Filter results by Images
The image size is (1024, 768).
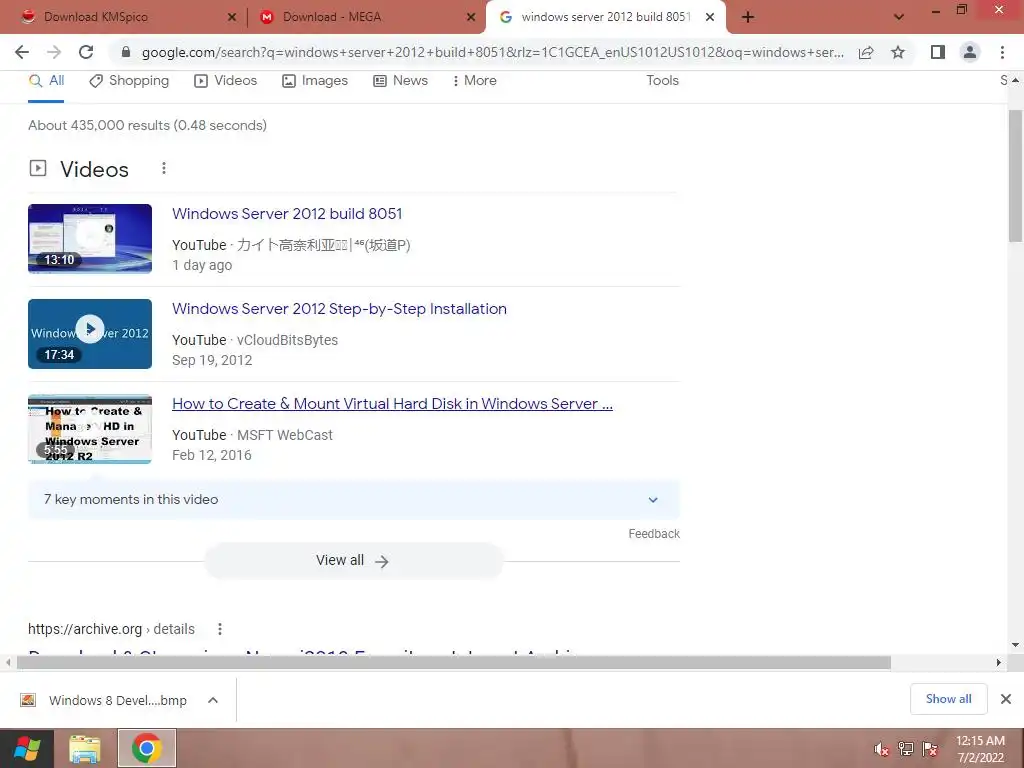click(315, 80)
